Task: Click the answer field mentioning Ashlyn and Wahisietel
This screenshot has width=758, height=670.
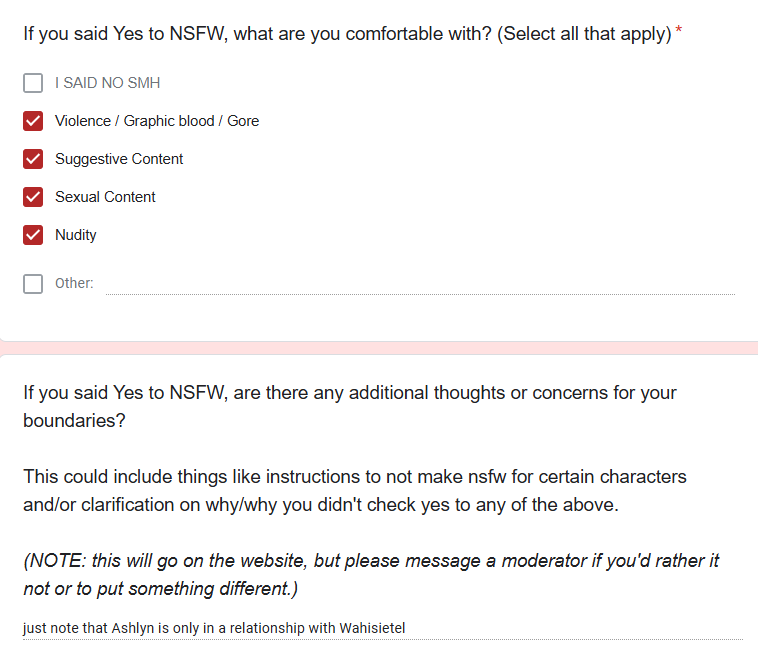Action: pyautogui.click(x=383, y=628)
